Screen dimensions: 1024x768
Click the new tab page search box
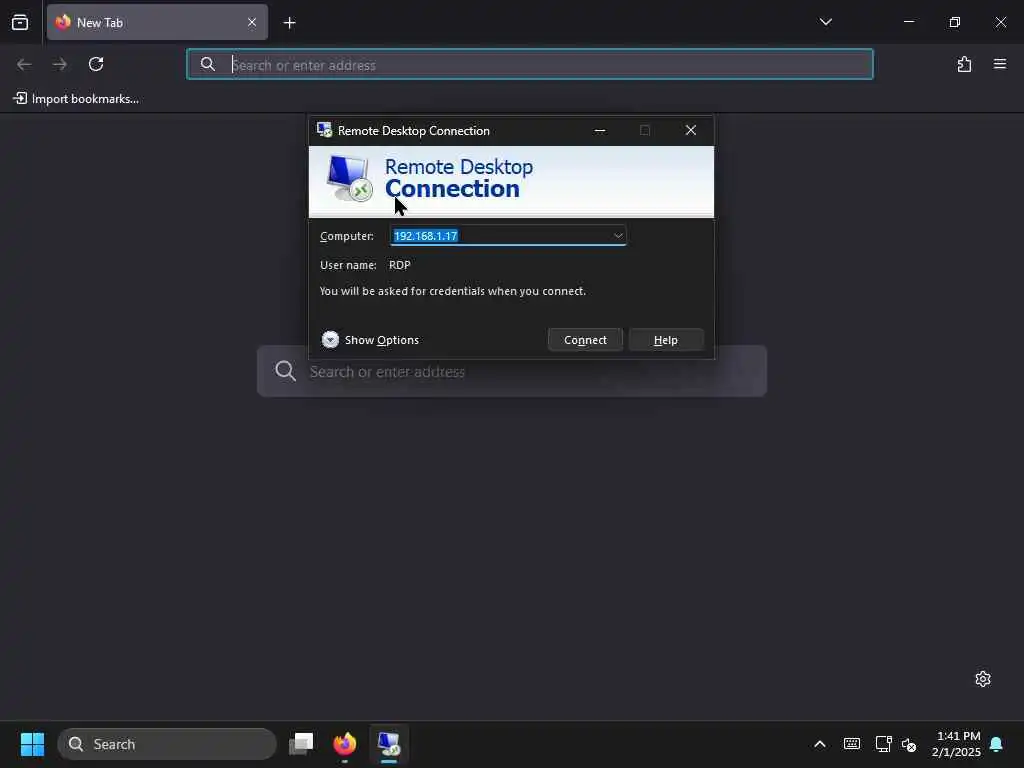(511, 371)
